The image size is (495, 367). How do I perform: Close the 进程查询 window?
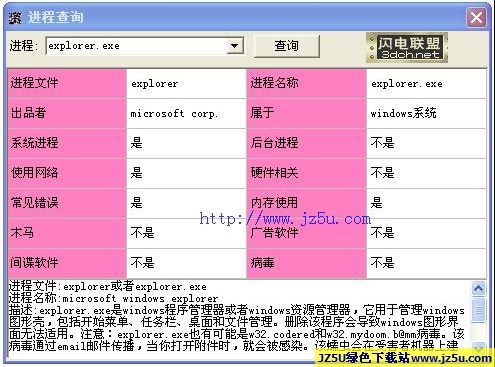tap(476, 17)
